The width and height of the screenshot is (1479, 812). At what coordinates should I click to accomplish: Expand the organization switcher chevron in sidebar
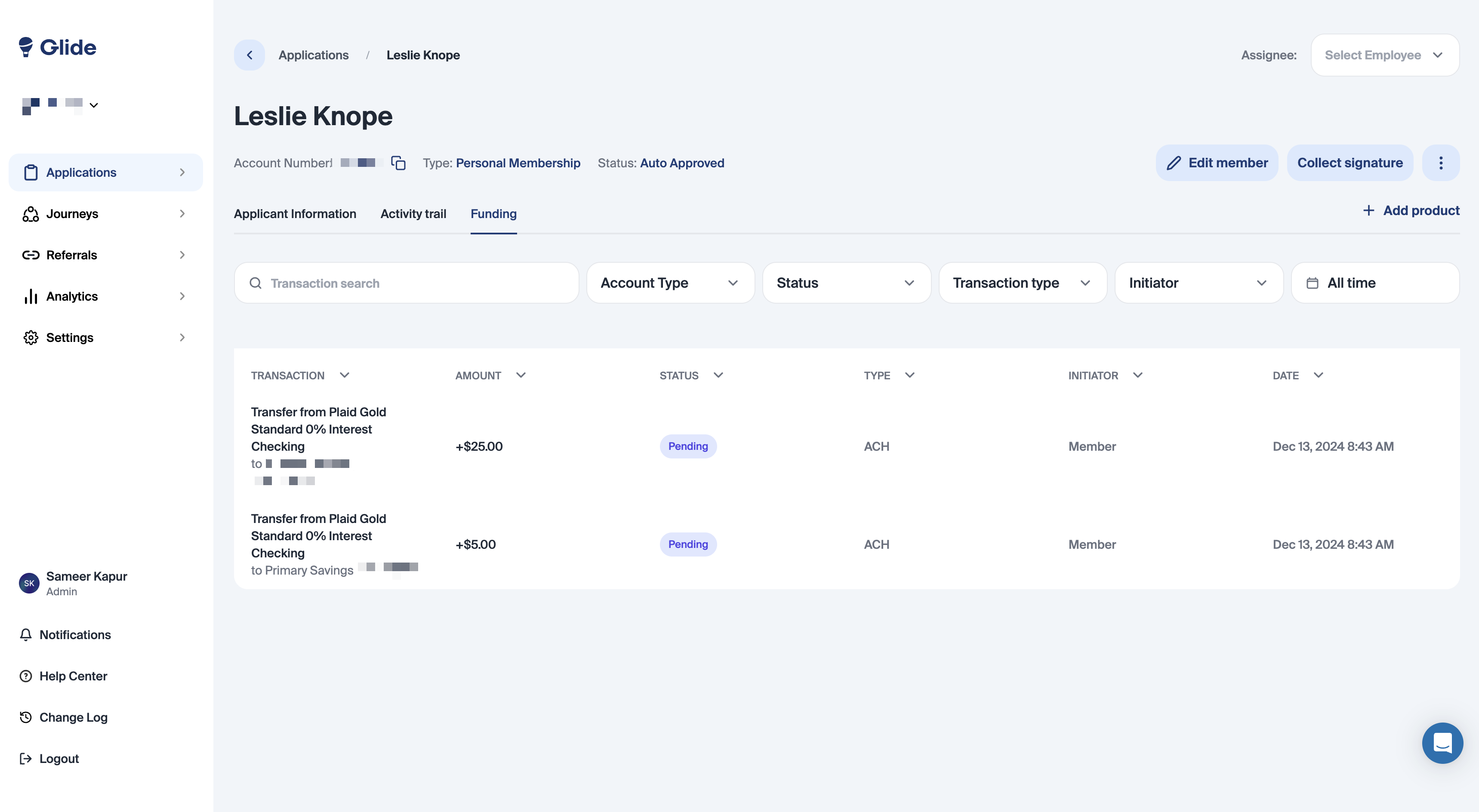point(94,105)
